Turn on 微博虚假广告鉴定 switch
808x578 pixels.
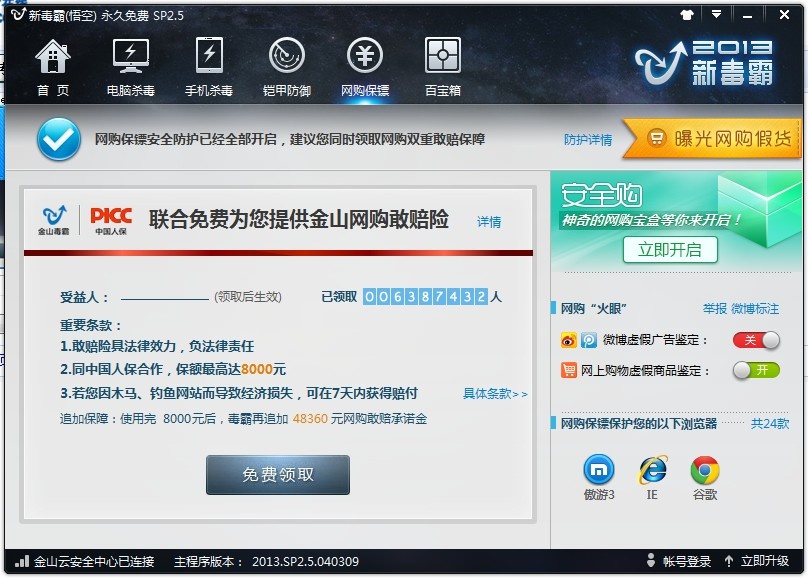pyautogui.click(x=755, y=340)
